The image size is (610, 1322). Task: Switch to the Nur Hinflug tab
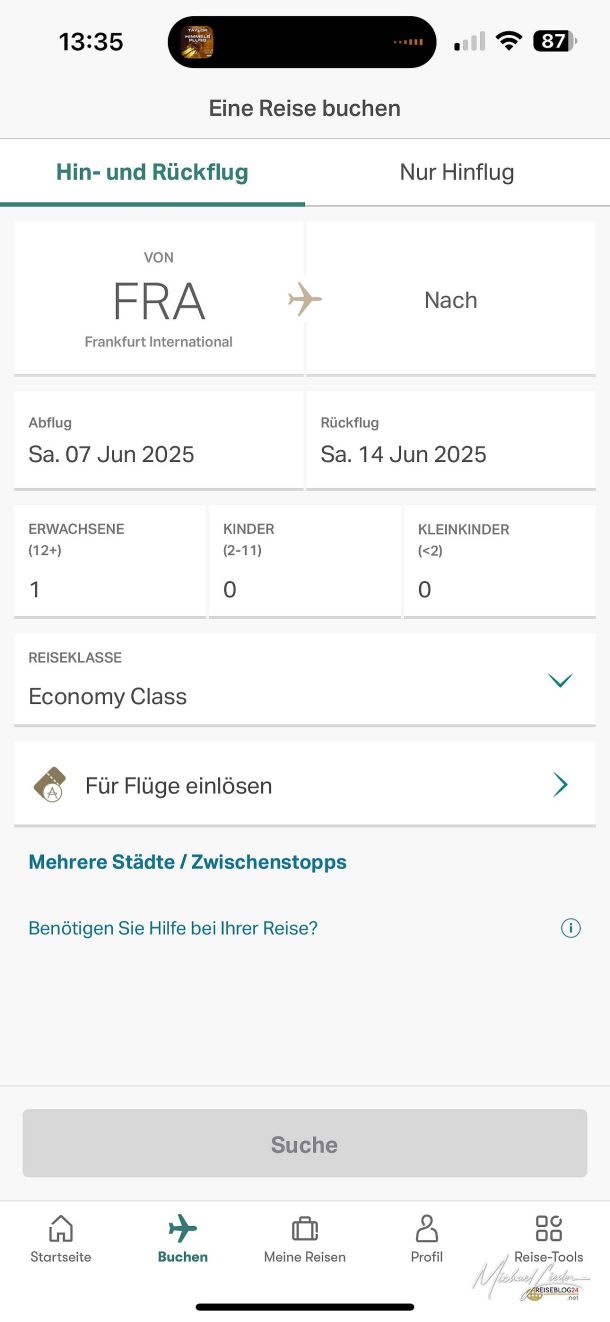[x=457, y=172]
